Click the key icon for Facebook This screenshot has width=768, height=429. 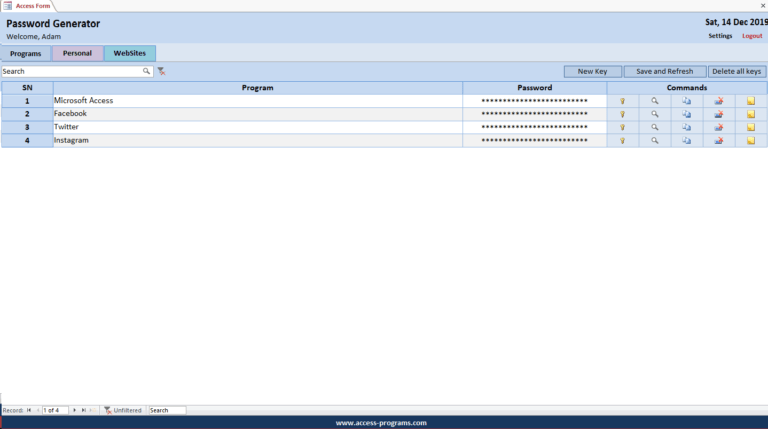623,114
